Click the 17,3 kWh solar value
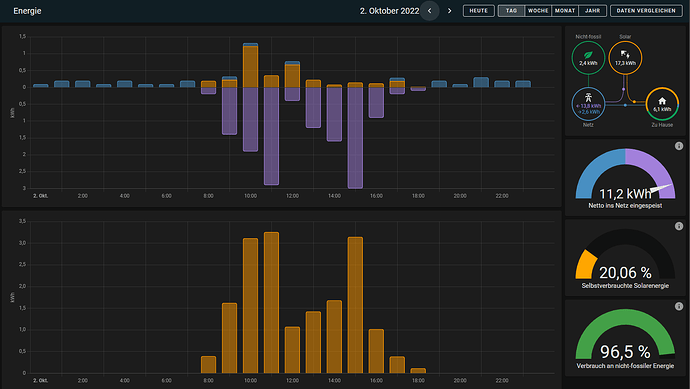690x389 pixels. click(x=625, y=63)
